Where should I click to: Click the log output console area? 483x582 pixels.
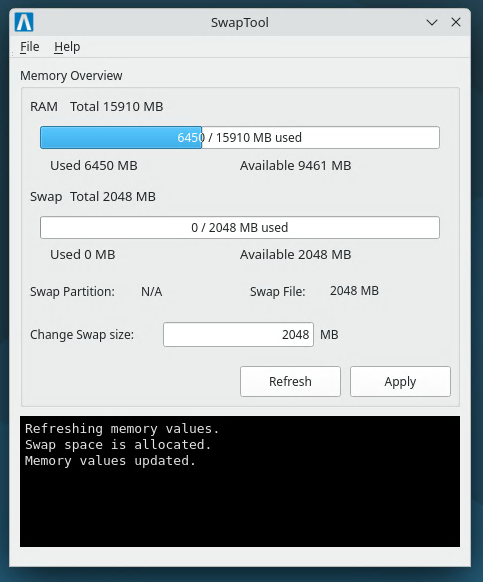pyautogui.click(x=240, y=481)
